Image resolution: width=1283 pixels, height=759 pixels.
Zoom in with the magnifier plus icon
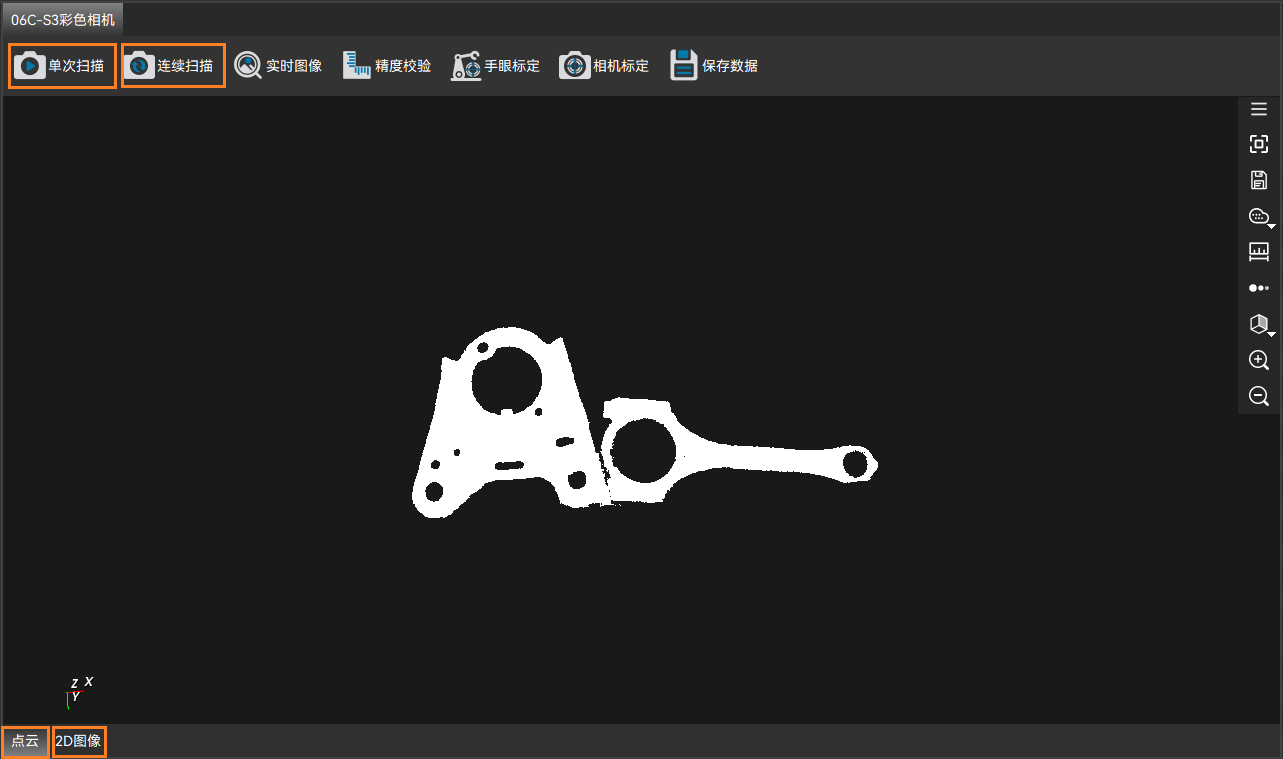tap(1259, 360)
